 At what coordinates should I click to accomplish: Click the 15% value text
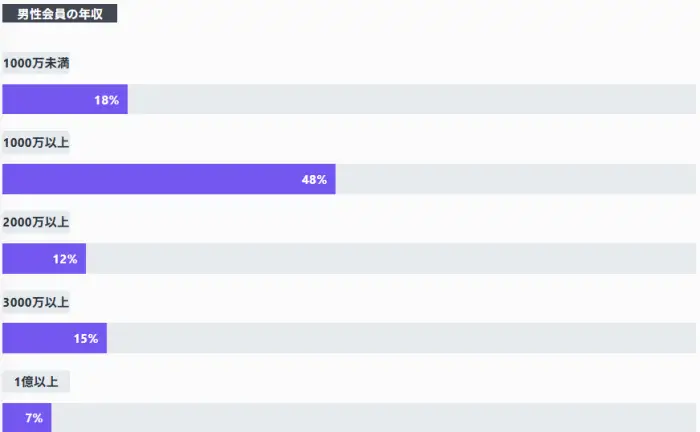pyautogui.click(x=86, y=339)
